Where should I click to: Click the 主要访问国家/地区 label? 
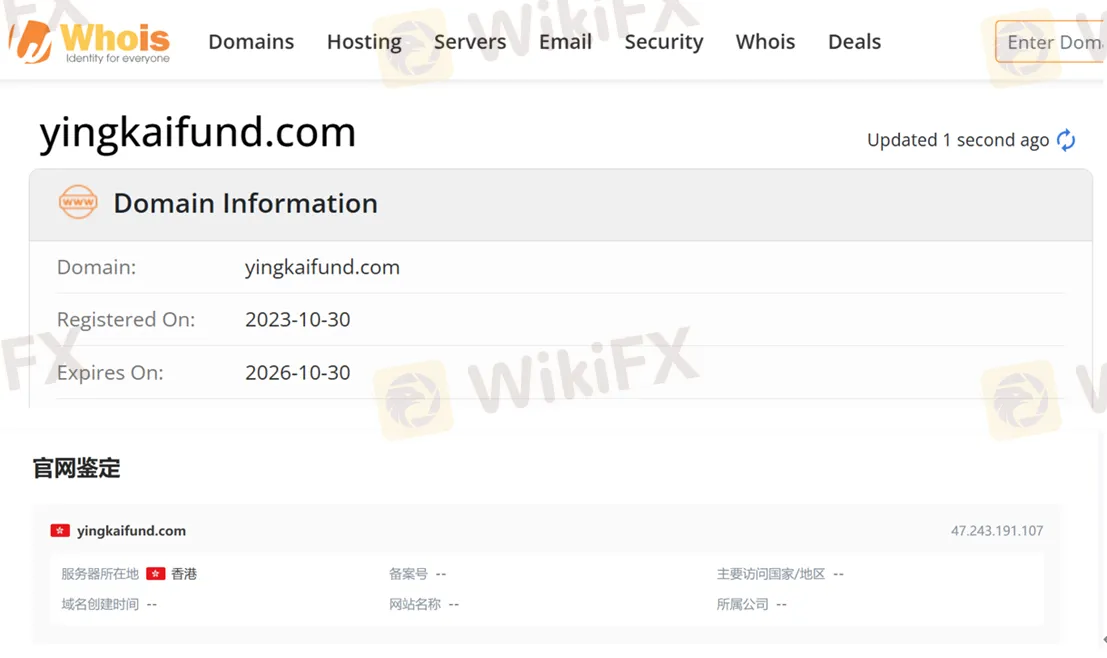click(x=771, y=573)
